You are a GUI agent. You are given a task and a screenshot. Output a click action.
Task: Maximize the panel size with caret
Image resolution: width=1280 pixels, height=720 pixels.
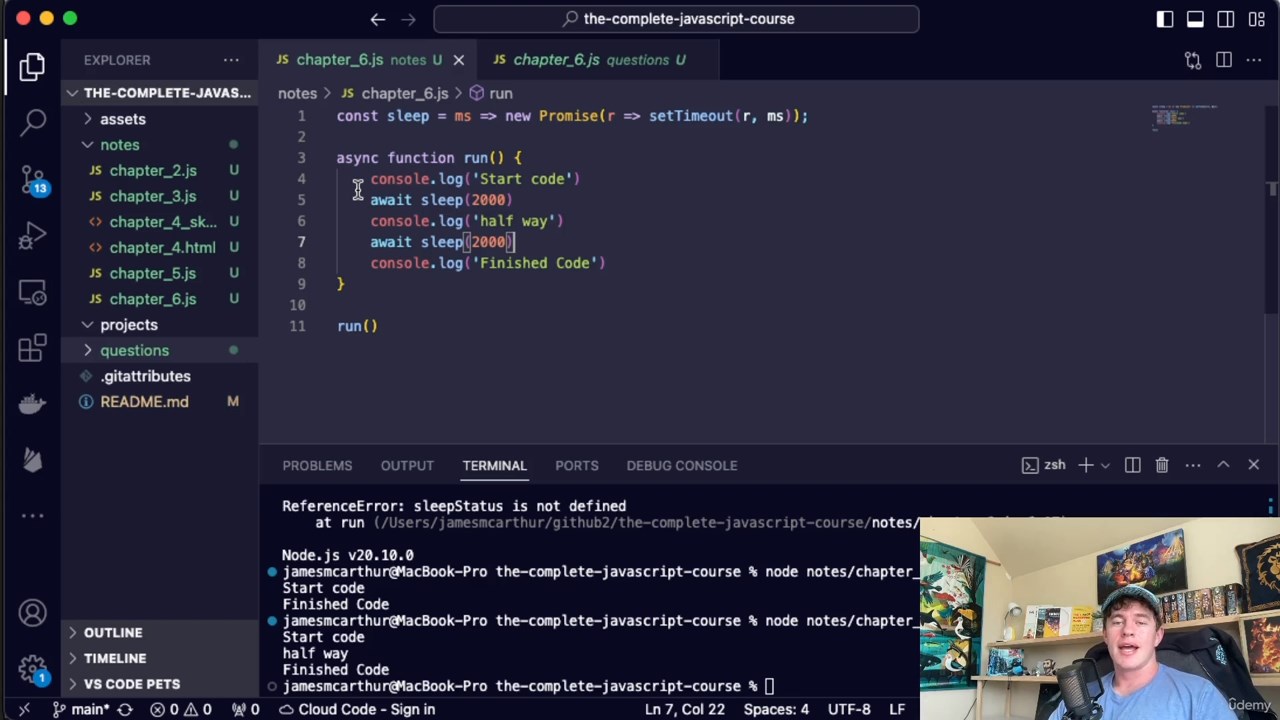click(x=1223, y=465)
